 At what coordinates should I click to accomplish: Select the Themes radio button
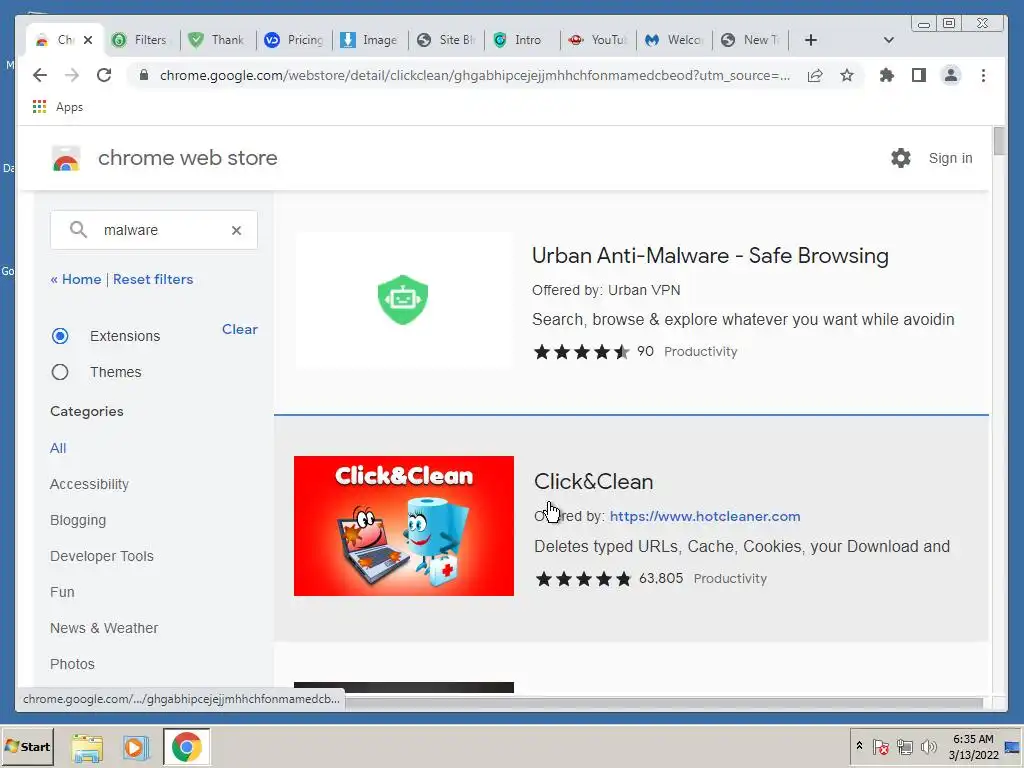tap(60, 372)
